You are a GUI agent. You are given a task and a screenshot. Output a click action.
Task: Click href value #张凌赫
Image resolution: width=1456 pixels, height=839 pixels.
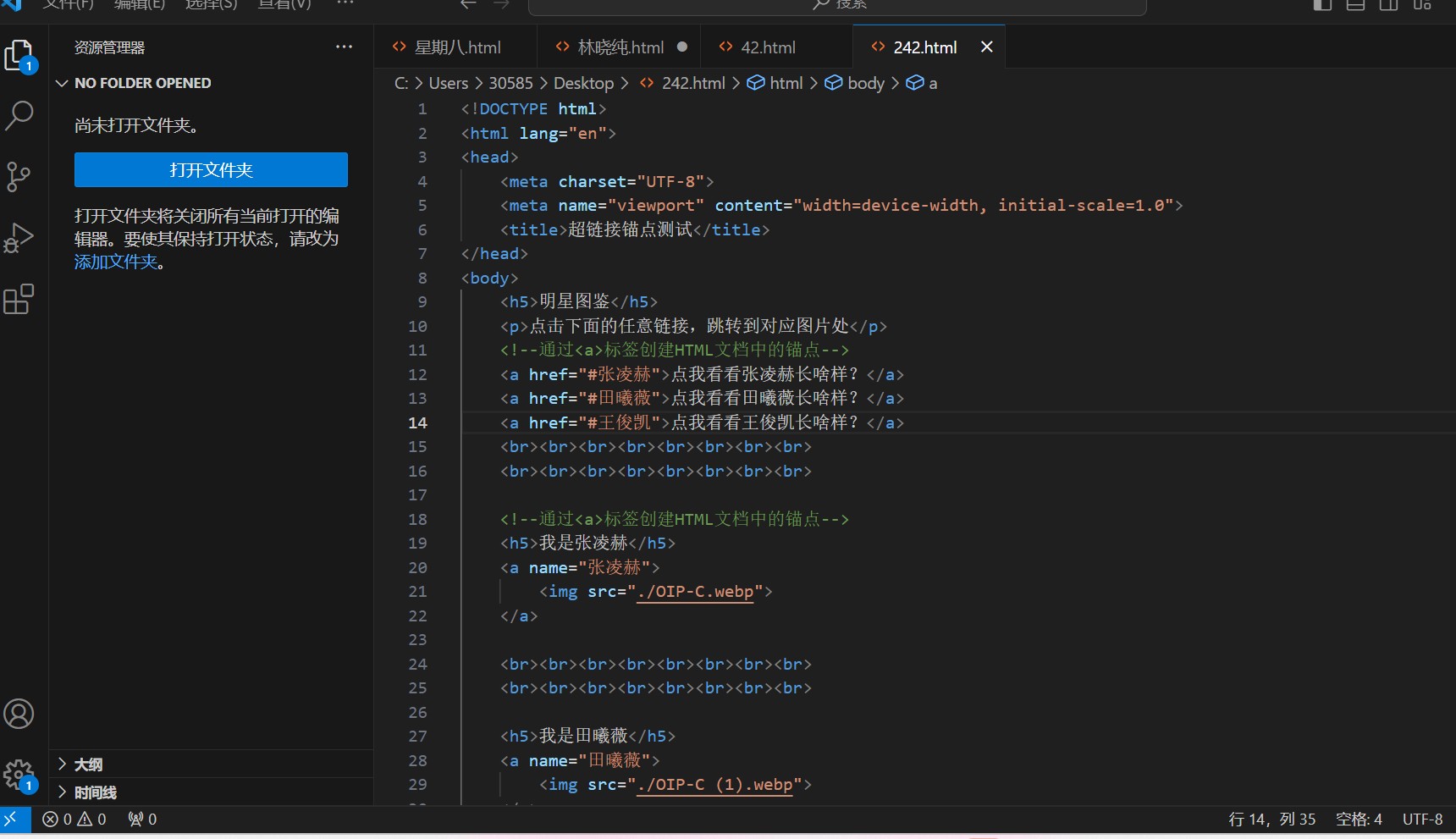point(619,374)
